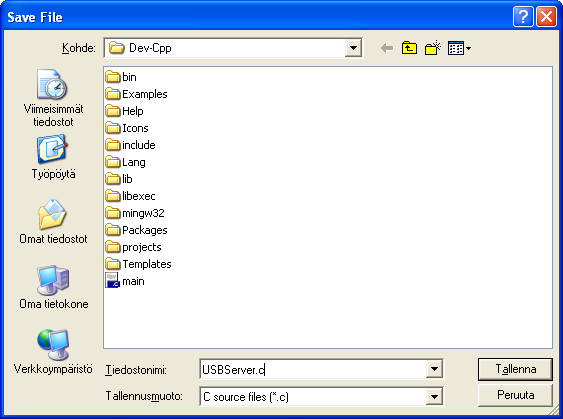Expand the Kohde Dev-Cpp location dropdown

(x=353, y=48)
